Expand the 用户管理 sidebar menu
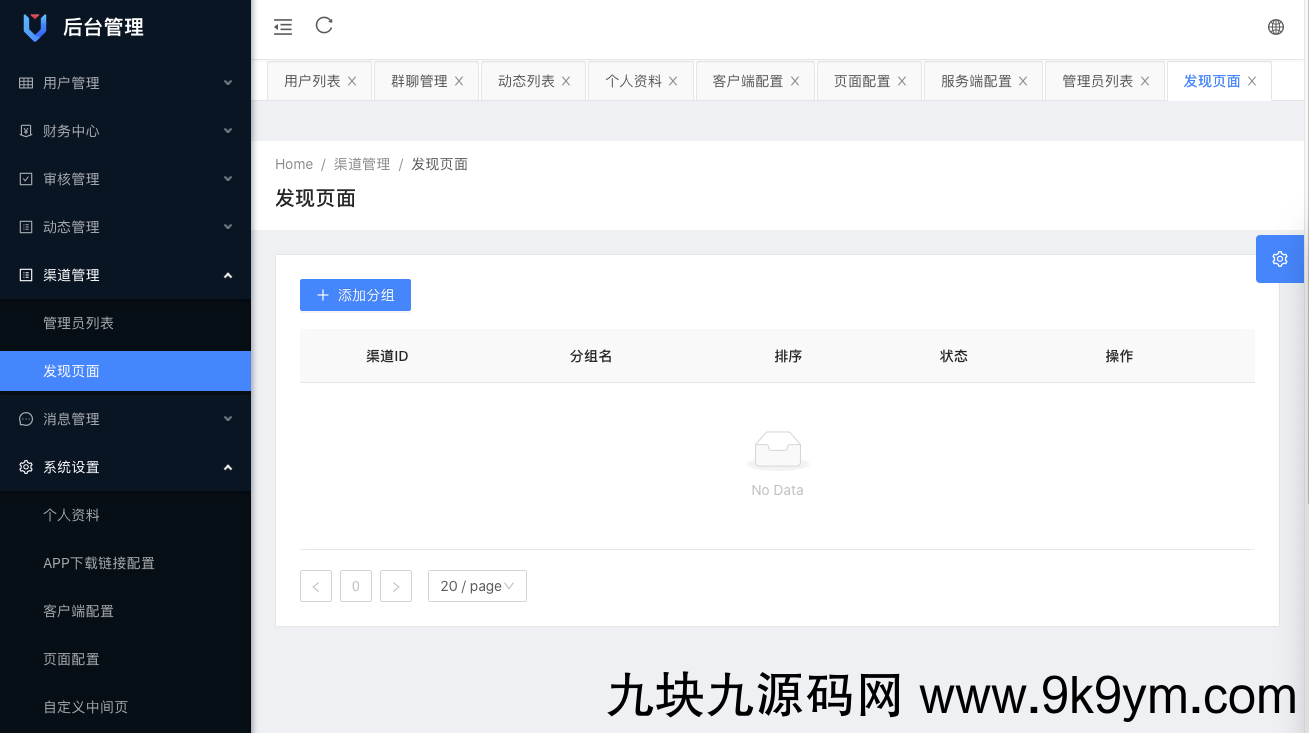Screen dimensions: 1309x733 125,82
